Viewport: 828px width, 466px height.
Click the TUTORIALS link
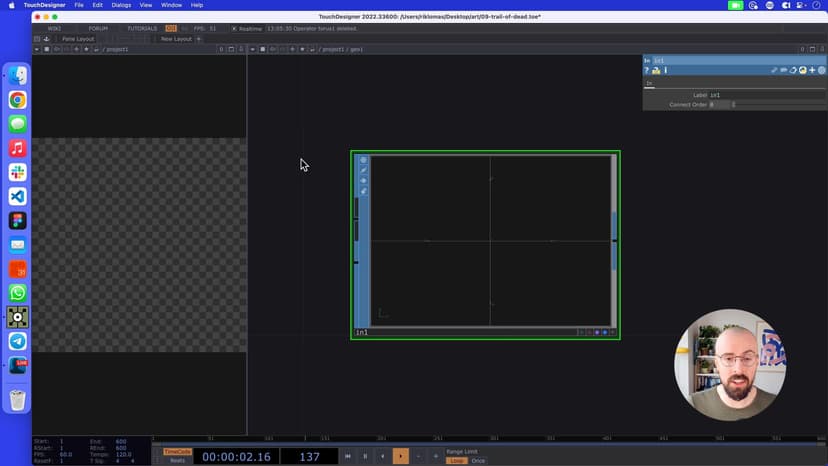click(x=141, y=28)
